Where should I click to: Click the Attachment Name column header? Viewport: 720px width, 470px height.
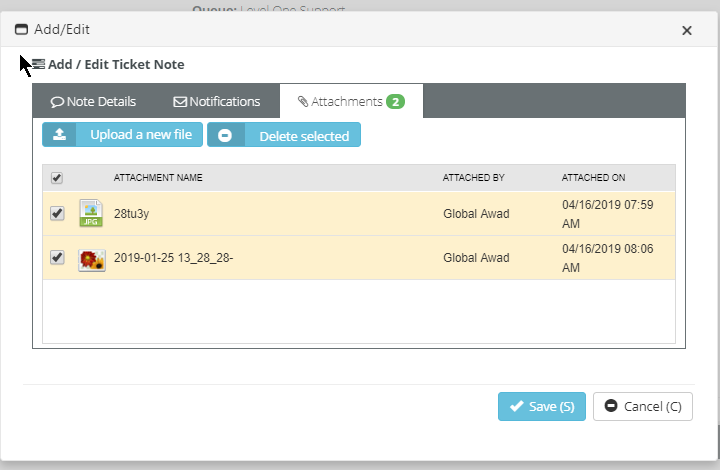coord(158,178)
